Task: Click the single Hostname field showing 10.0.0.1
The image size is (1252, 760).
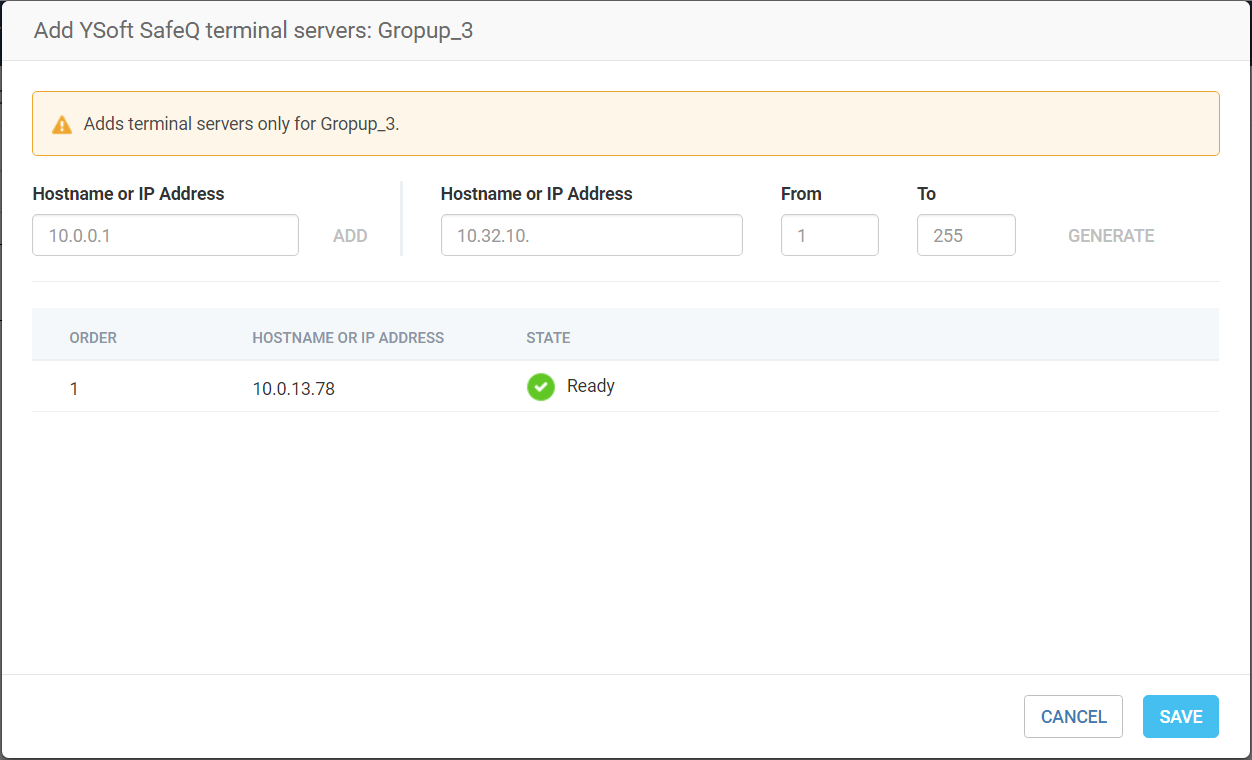Action: [165, 235]
